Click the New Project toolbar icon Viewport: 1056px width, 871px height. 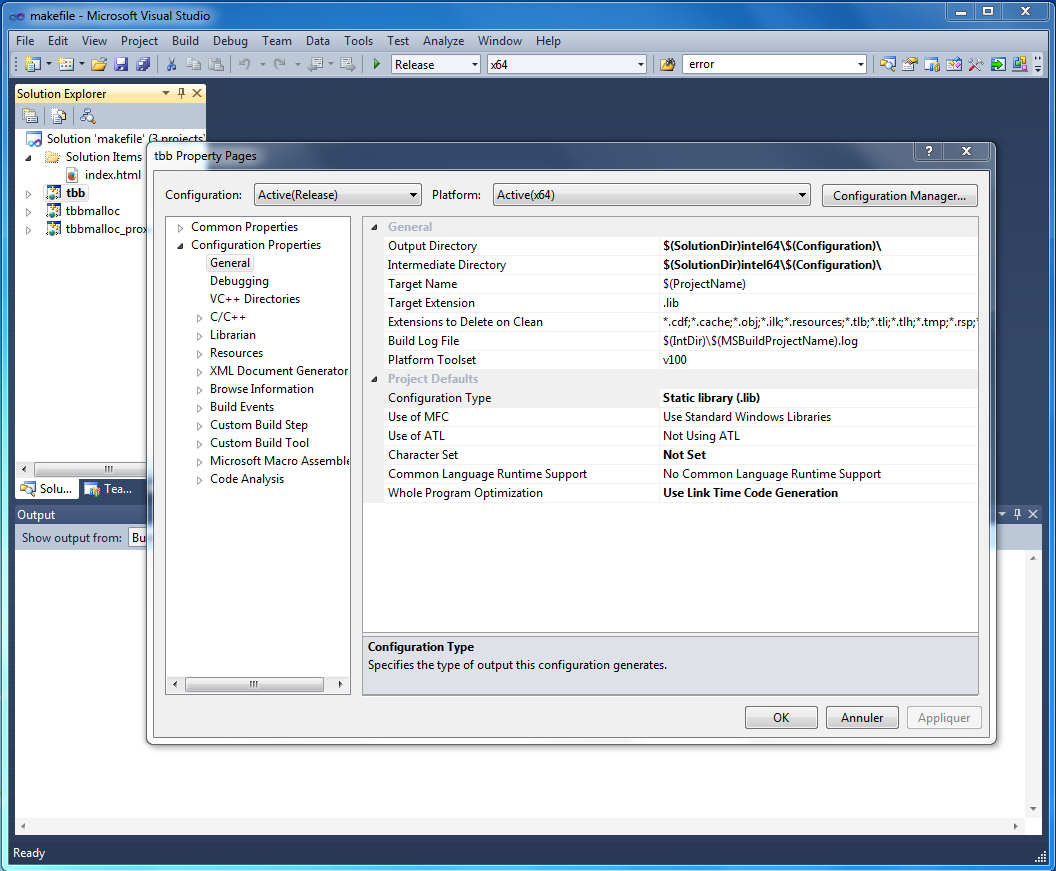tap(33, 63)
